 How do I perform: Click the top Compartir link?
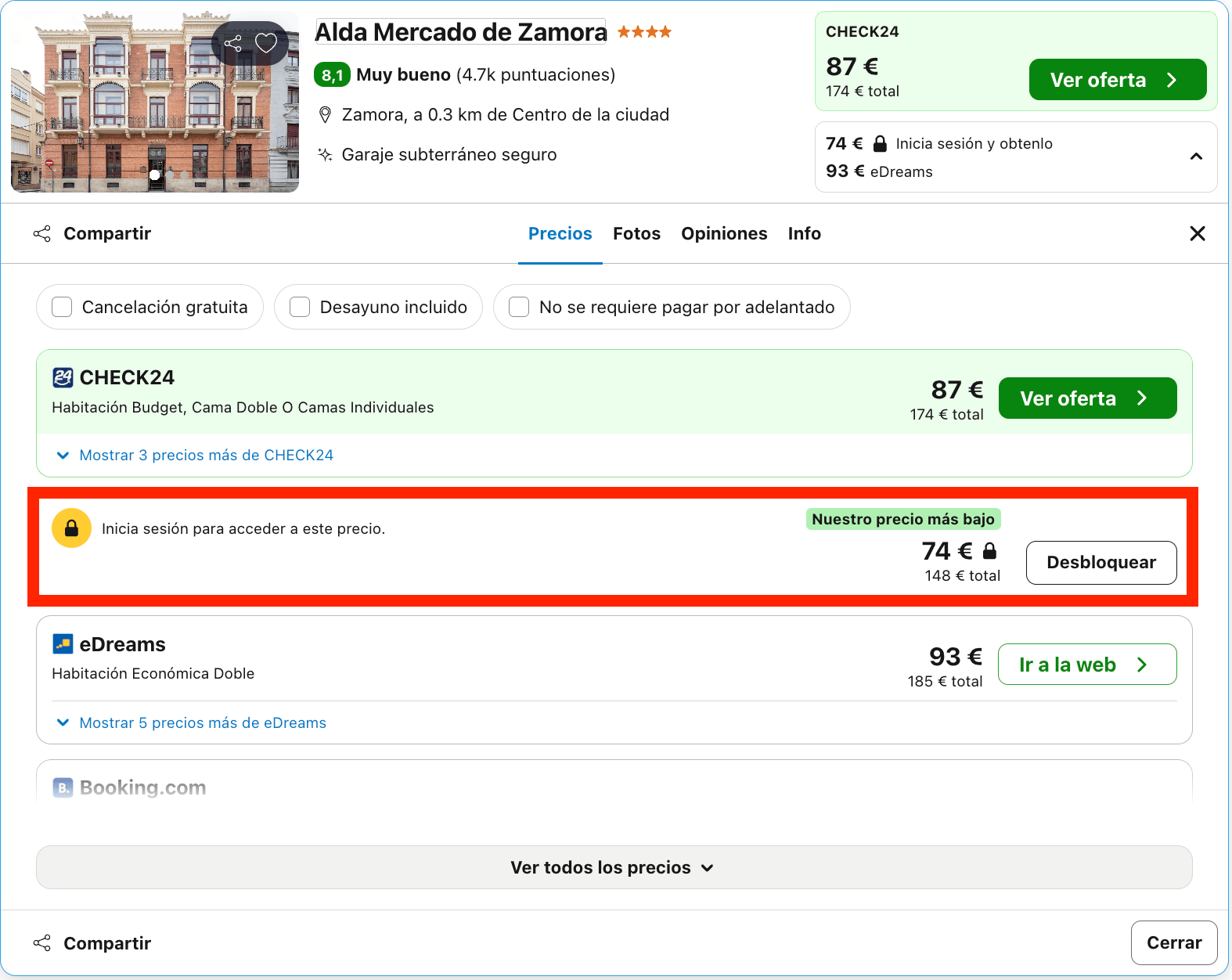click(x=107, y=233)
